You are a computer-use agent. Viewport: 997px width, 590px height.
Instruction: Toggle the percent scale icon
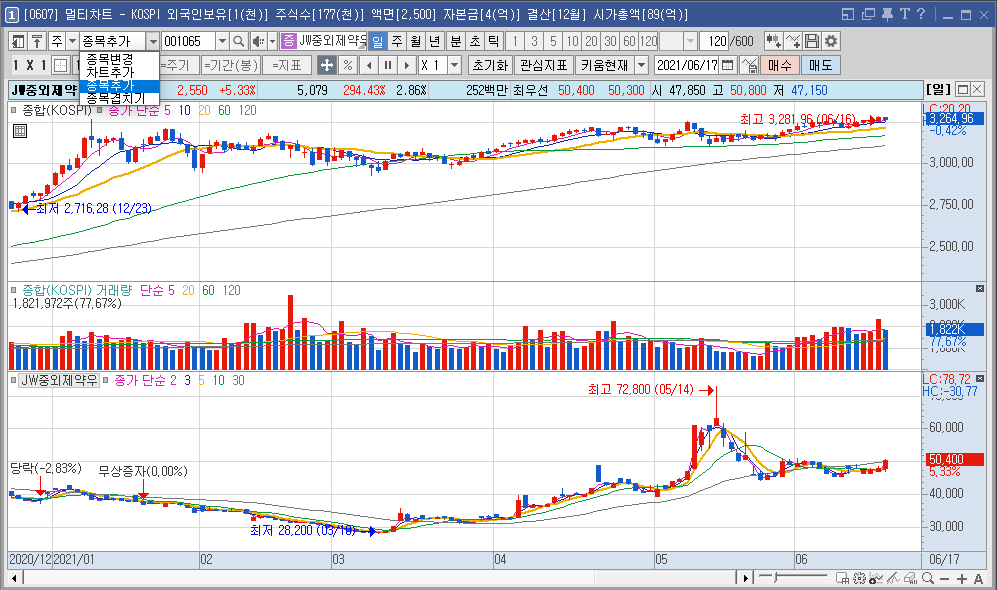click(347, 65)
